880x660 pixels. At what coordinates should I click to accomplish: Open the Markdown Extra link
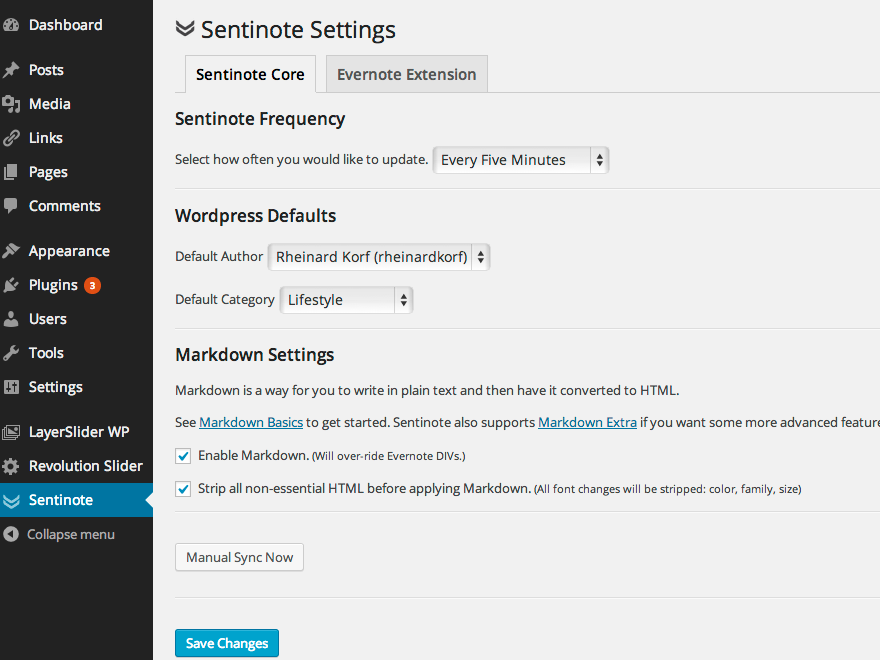588,423
